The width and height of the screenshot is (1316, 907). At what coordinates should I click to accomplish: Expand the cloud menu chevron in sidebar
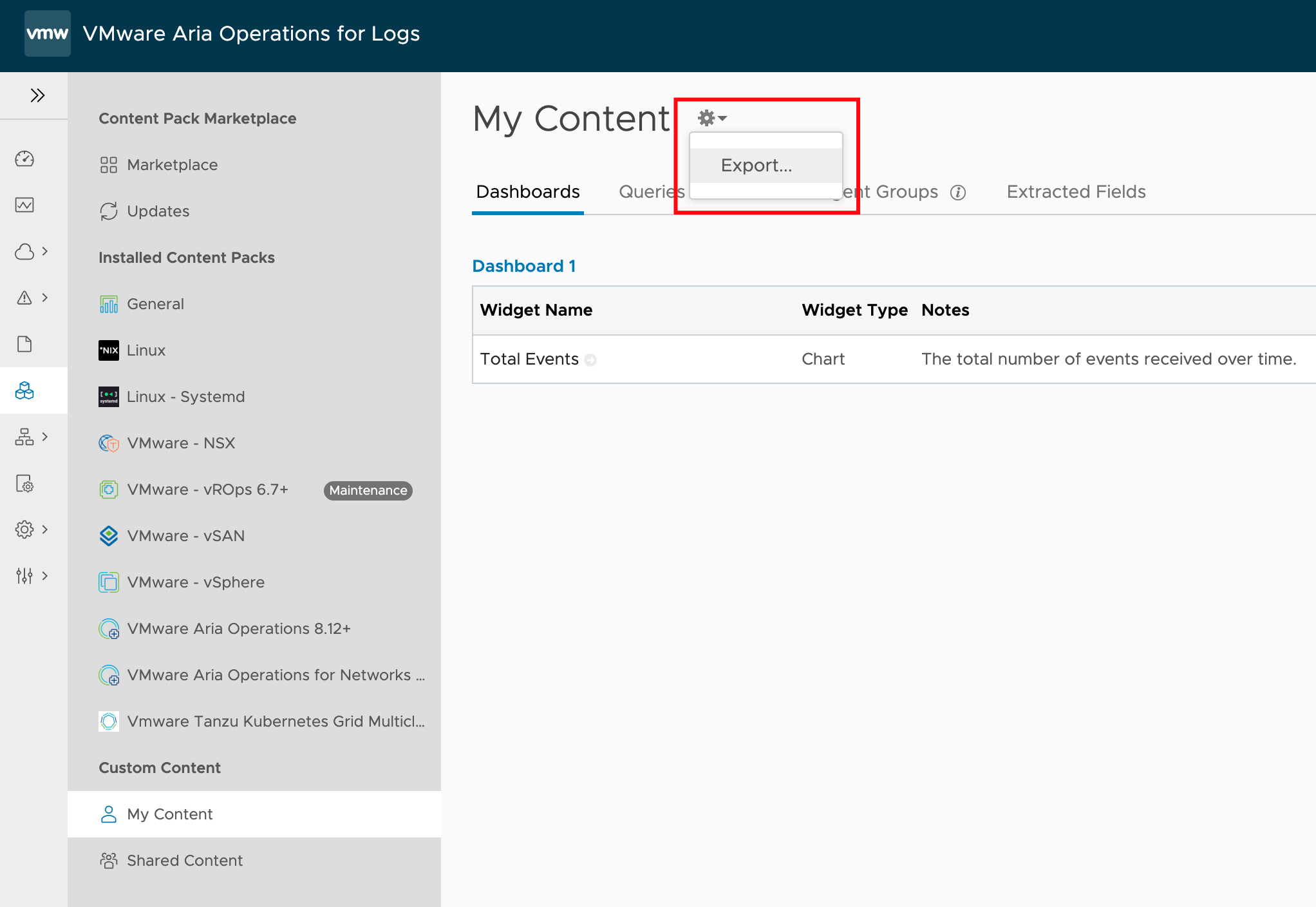[x=44, y=251]
